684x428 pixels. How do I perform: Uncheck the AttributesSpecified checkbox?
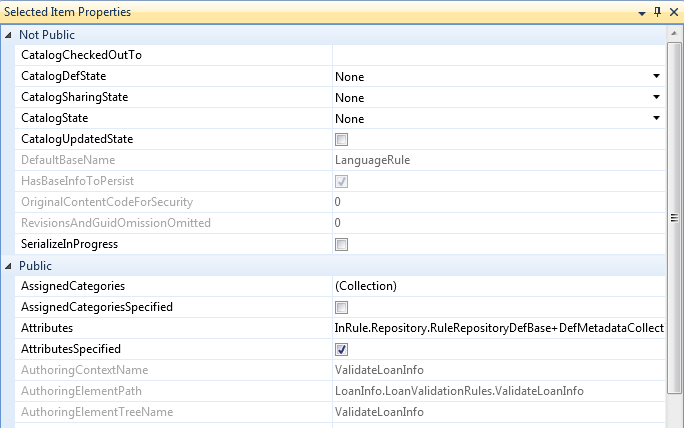[341, 349]
